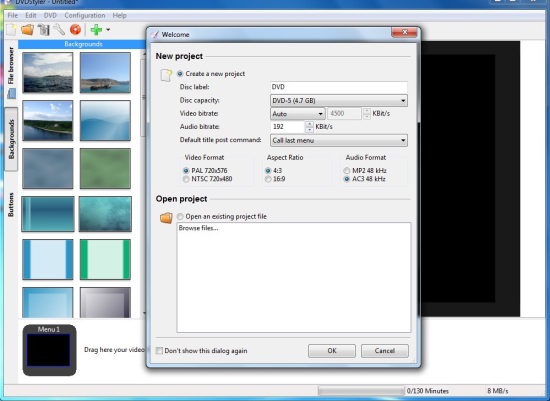Image resolution: width=550 pixels, height=401 pixels.
Task: Click the File browser tab icon in sidebar
Action: [12, 94]
